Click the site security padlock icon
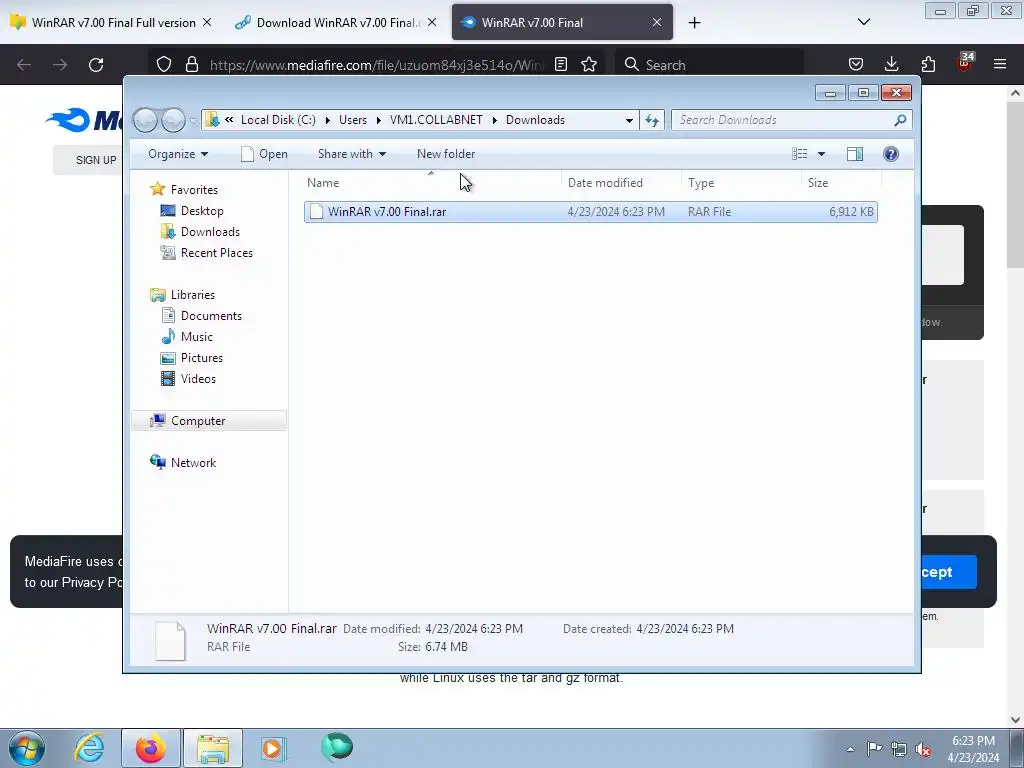The height and width of the screenshot is (768, 1024). [191, 65]
